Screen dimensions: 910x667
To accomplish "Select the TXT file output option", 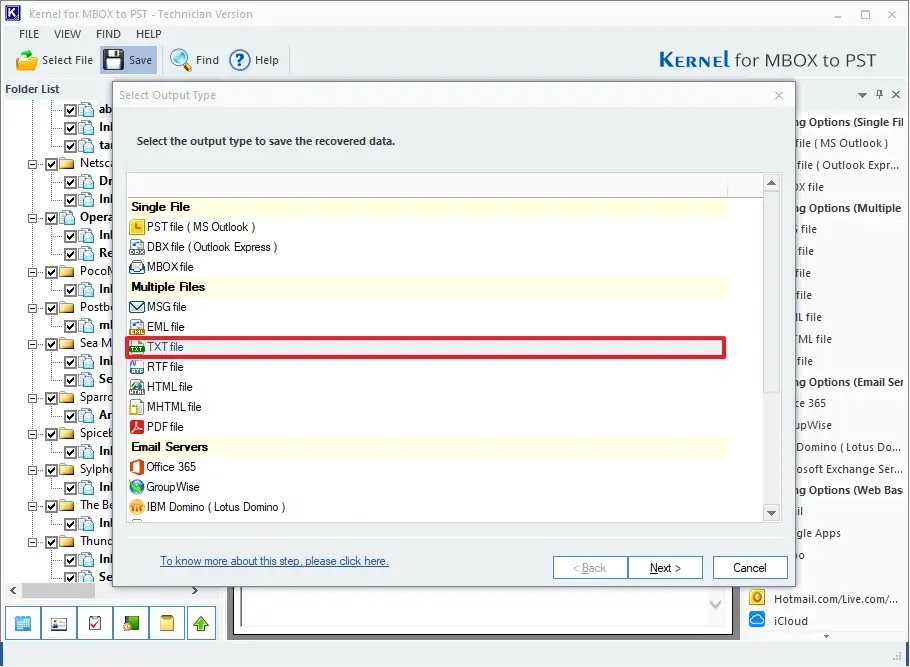I will (x=426, y=347).
